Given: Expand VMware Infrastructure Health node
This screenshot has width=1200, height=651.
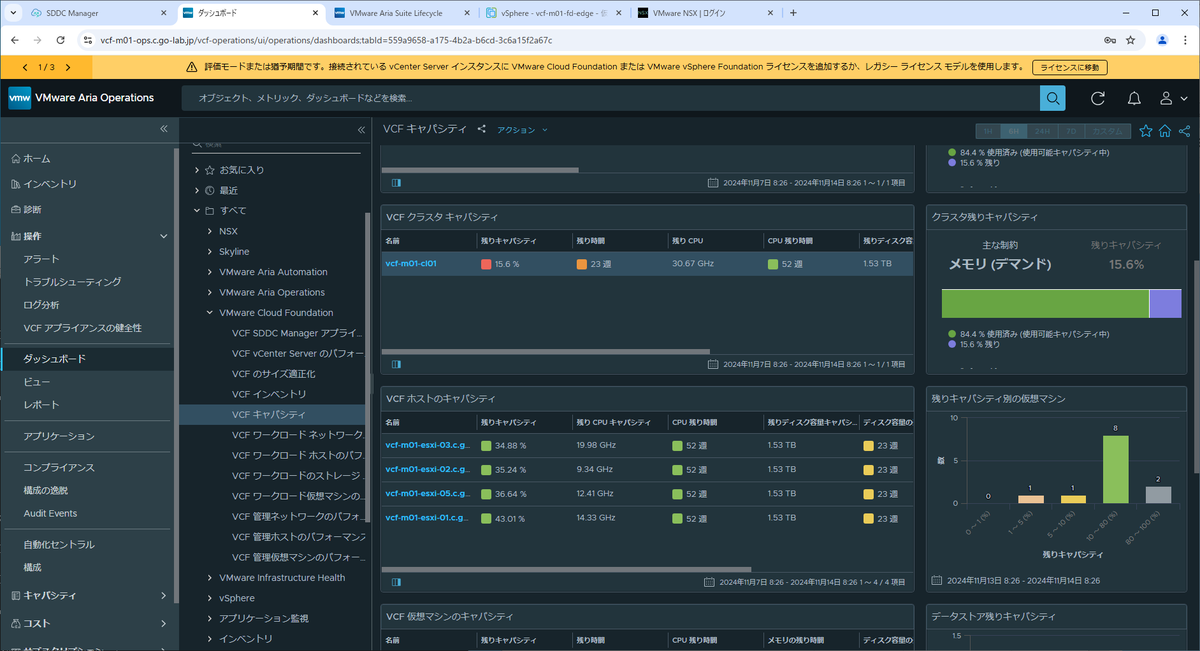Looking at the screenshot, I should tap(209, 577).
